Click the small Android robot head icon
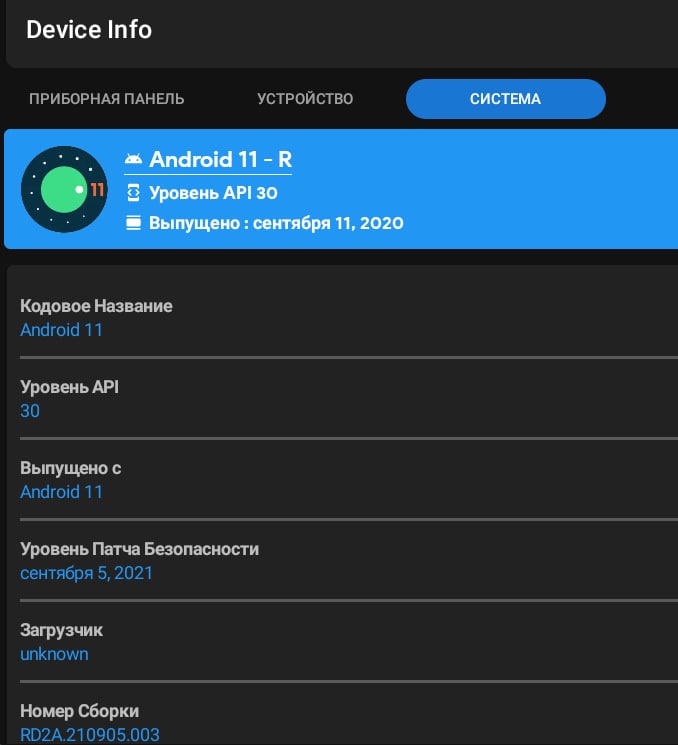Image resolution: width=678 pixels, height=745 pixels. point(134,159)
